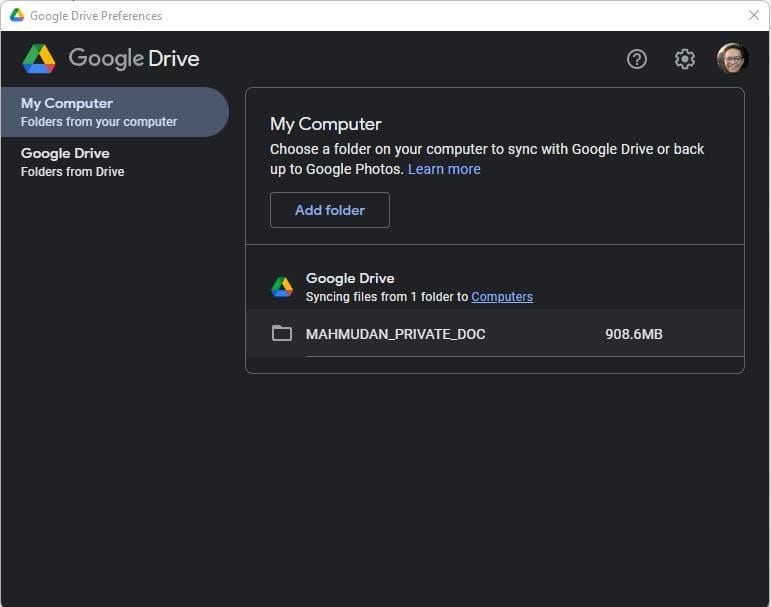Click the Drive icon in the syncing section
Screen dimensions: 771x607
(282, 287)
